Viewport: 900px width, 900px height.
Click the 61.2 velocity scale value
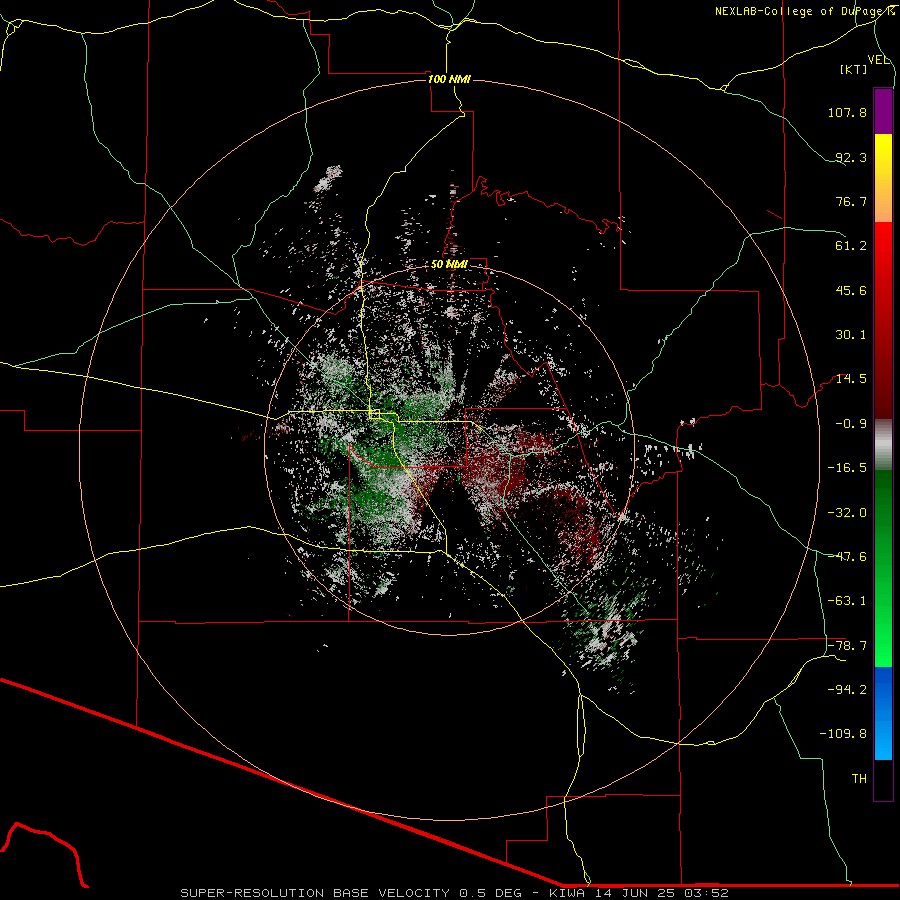coord(851,246)
